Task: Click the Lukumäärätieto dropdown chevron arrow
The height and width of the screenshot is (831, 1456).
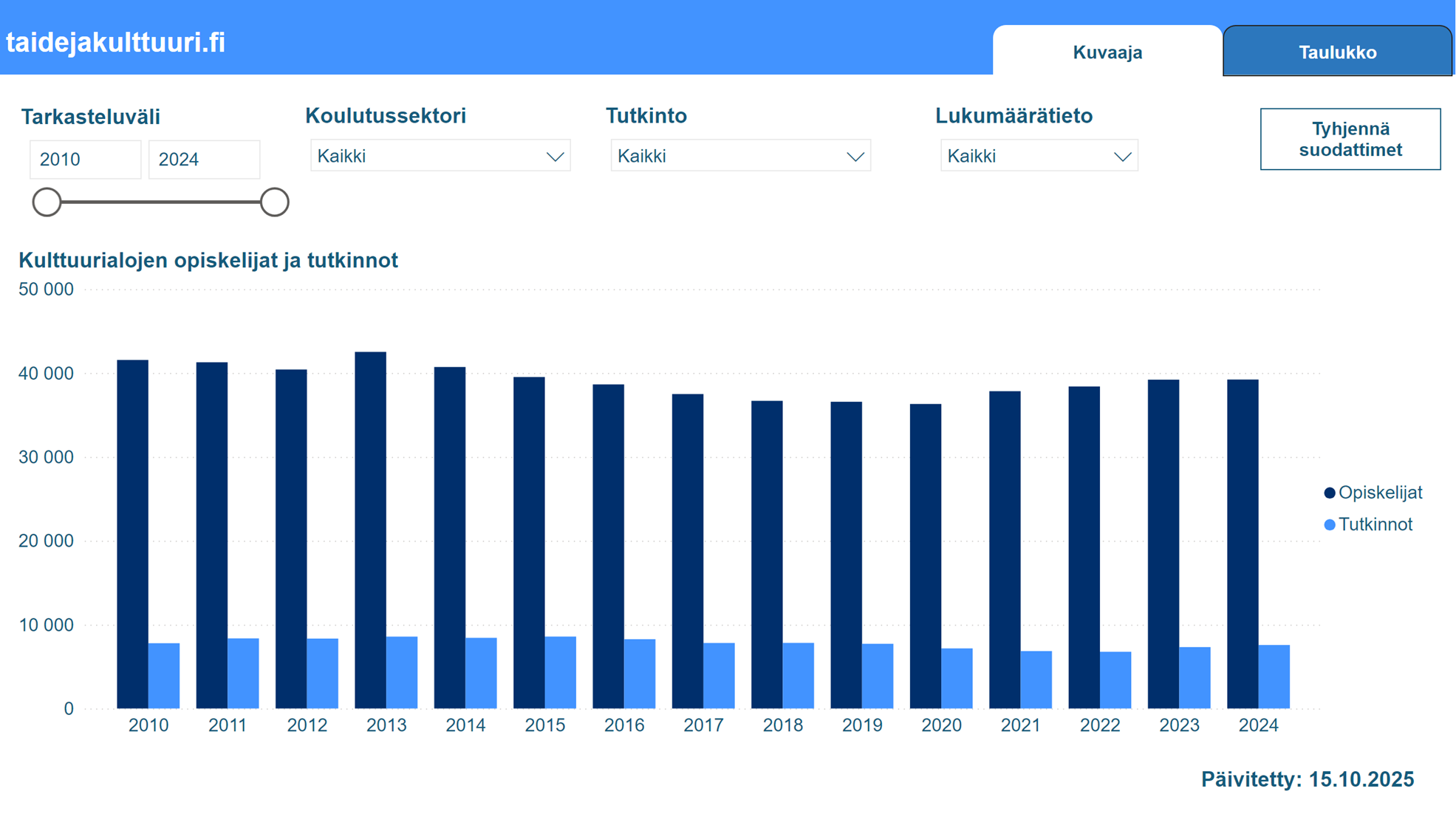Action: coord(1122,157)
